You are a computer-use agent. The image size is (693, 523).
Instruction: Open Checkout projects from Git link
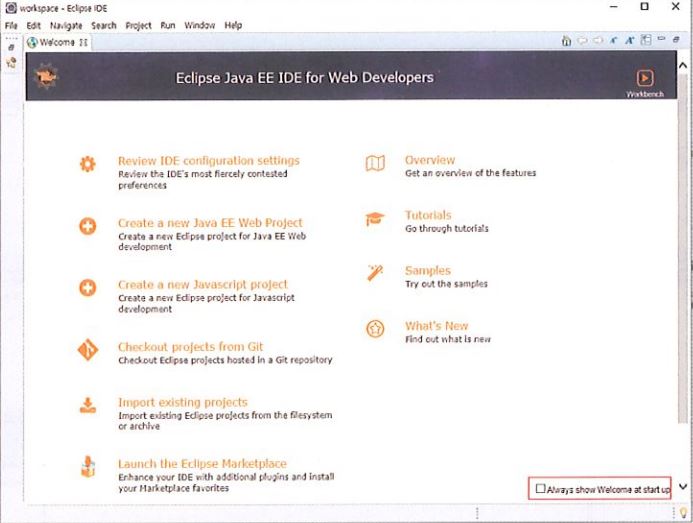190,347
